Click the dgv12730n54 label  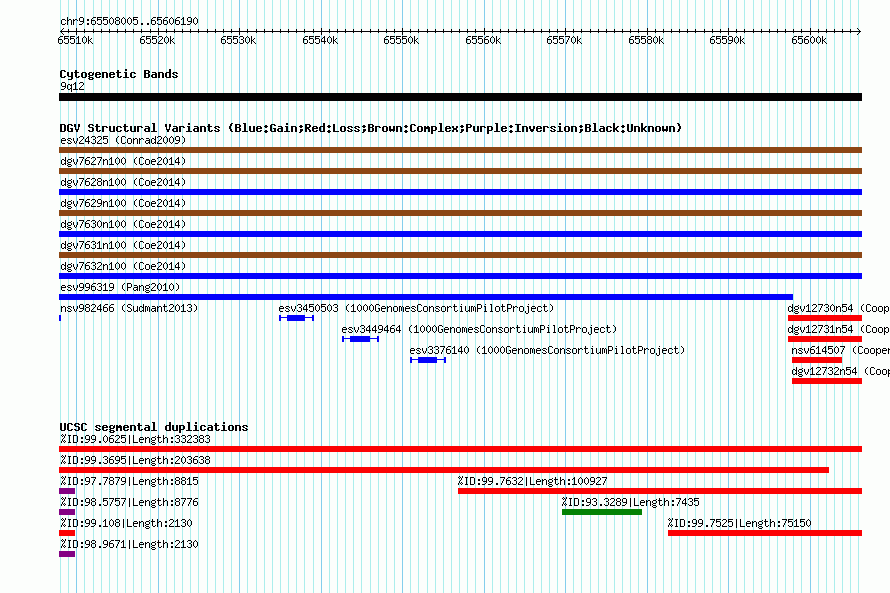[838, 308]
